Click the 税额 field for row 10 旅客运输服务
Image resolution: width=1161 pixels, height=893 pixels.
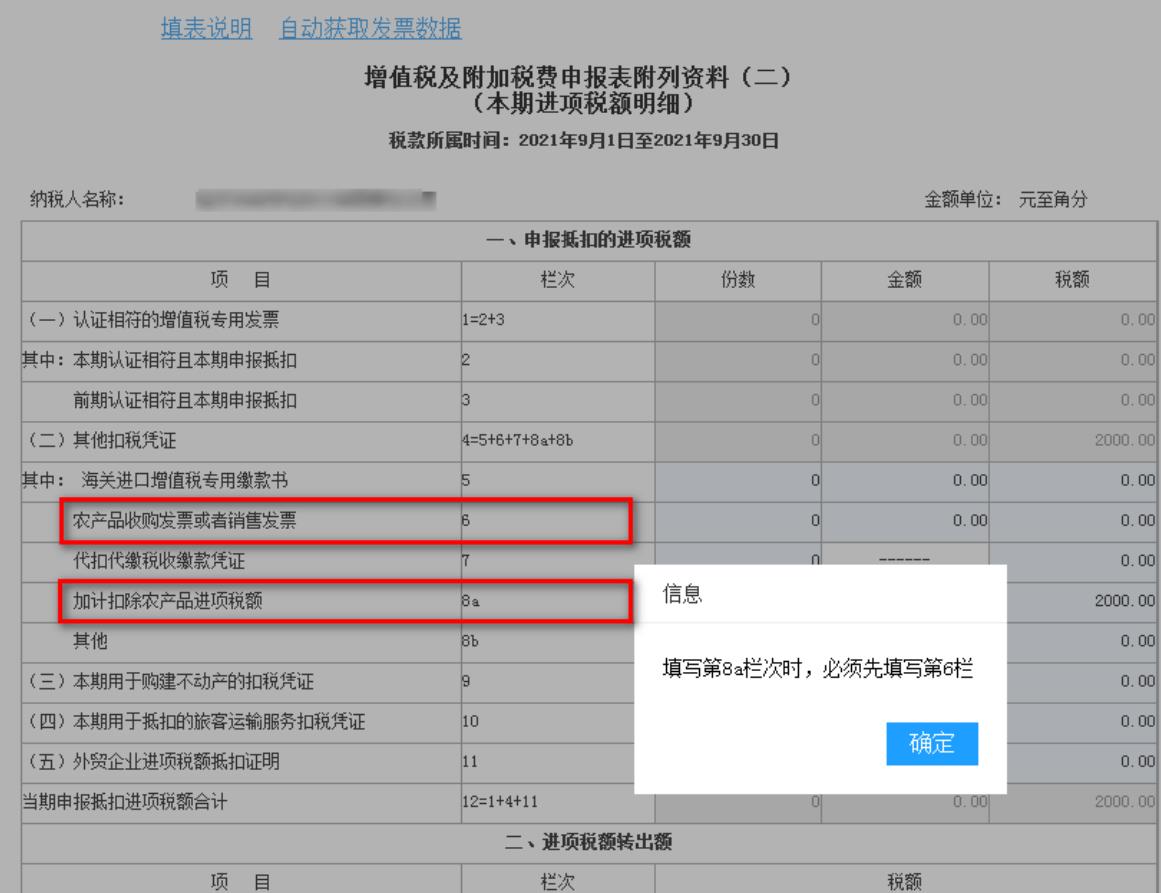tap(1074, 723)
